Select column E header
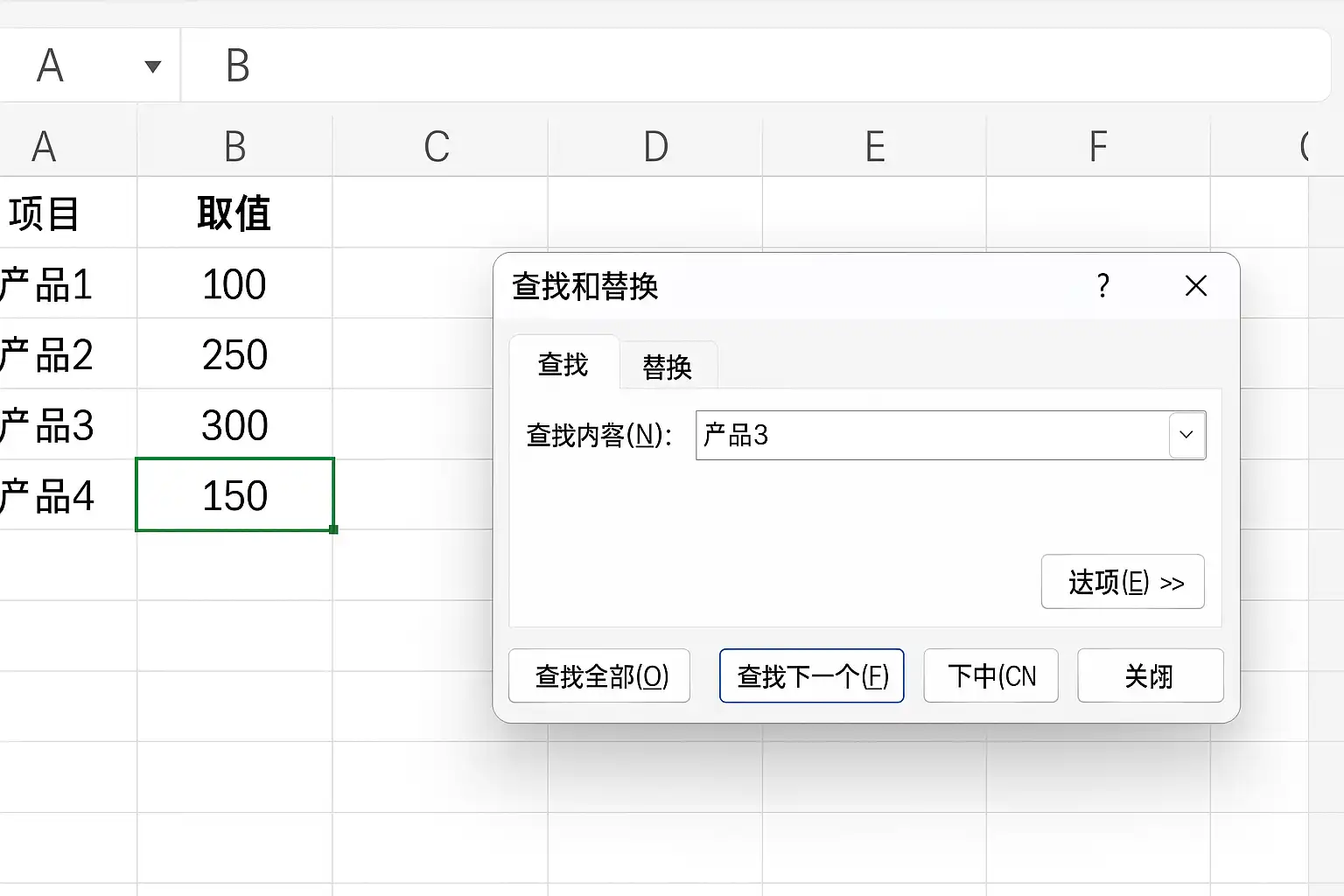Viewport: 1344px width, 896px height. [x=874, y=146]
